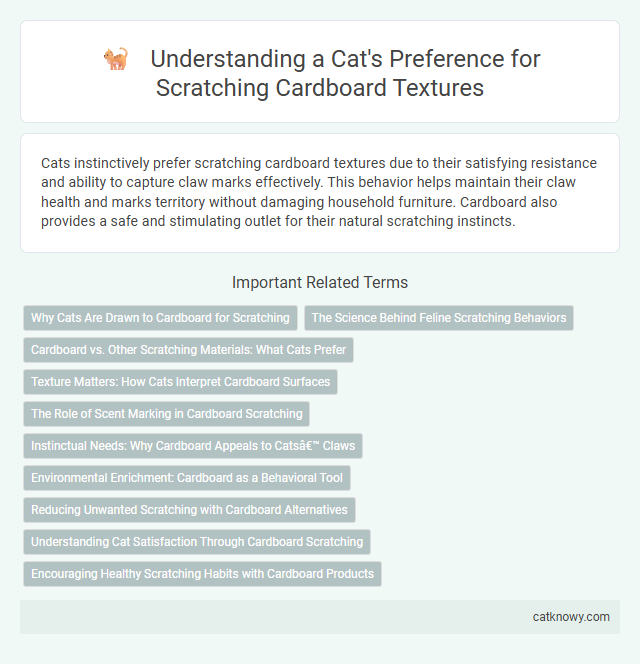Click the 'Scratching Cardboard Textures' title line
This screenshot has width=640, height=664.
(x=320, y=88)
